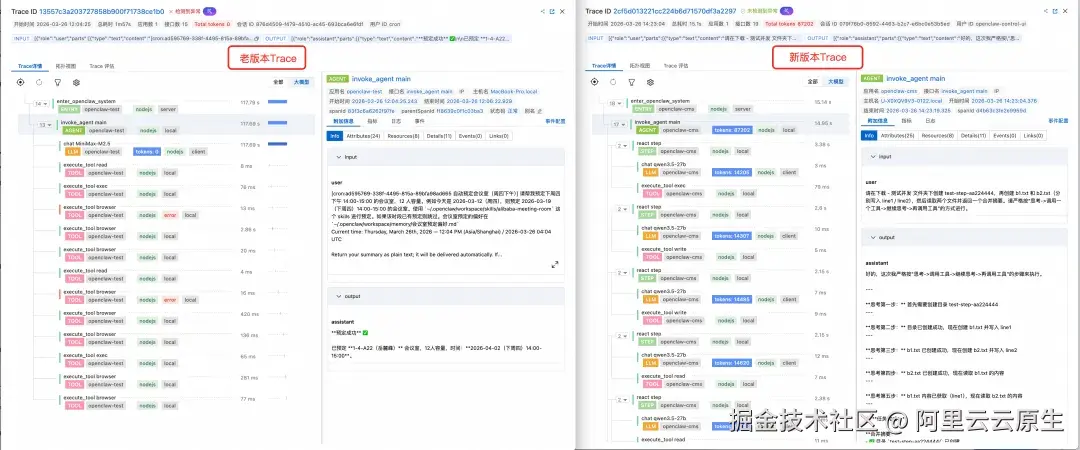1080x450 pixels.
Task: Open Attributes(25) tab in right detail pane
Action: [x=898, y=136]
